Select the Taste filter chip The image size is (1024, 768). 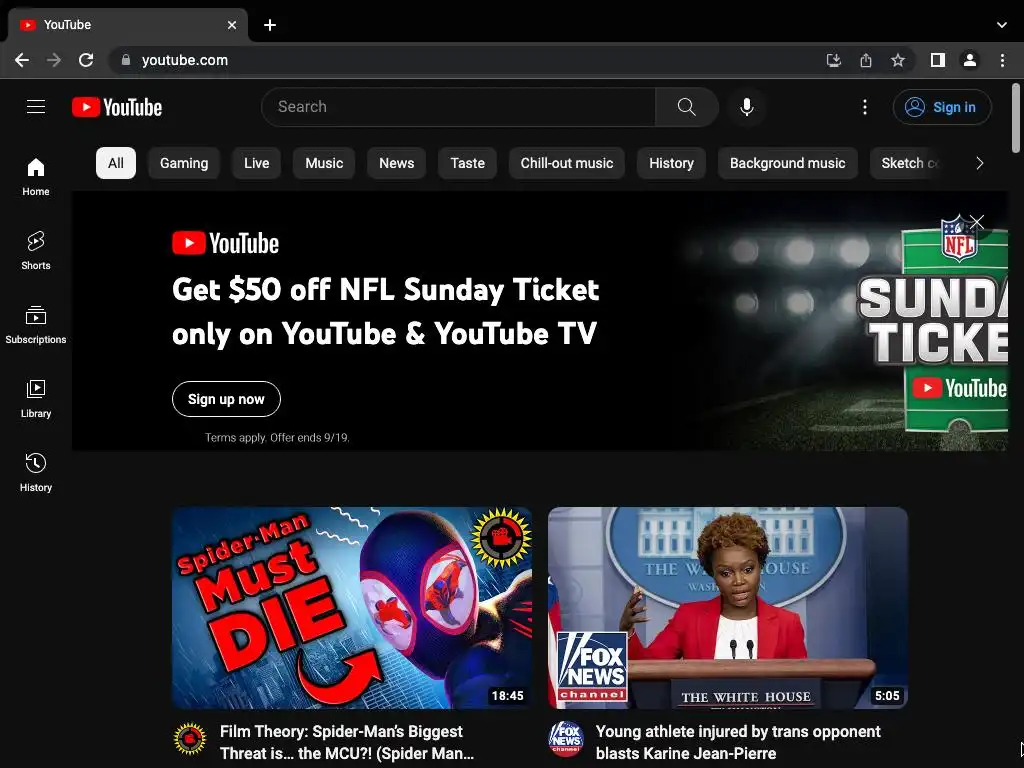[x=468, y=163]
